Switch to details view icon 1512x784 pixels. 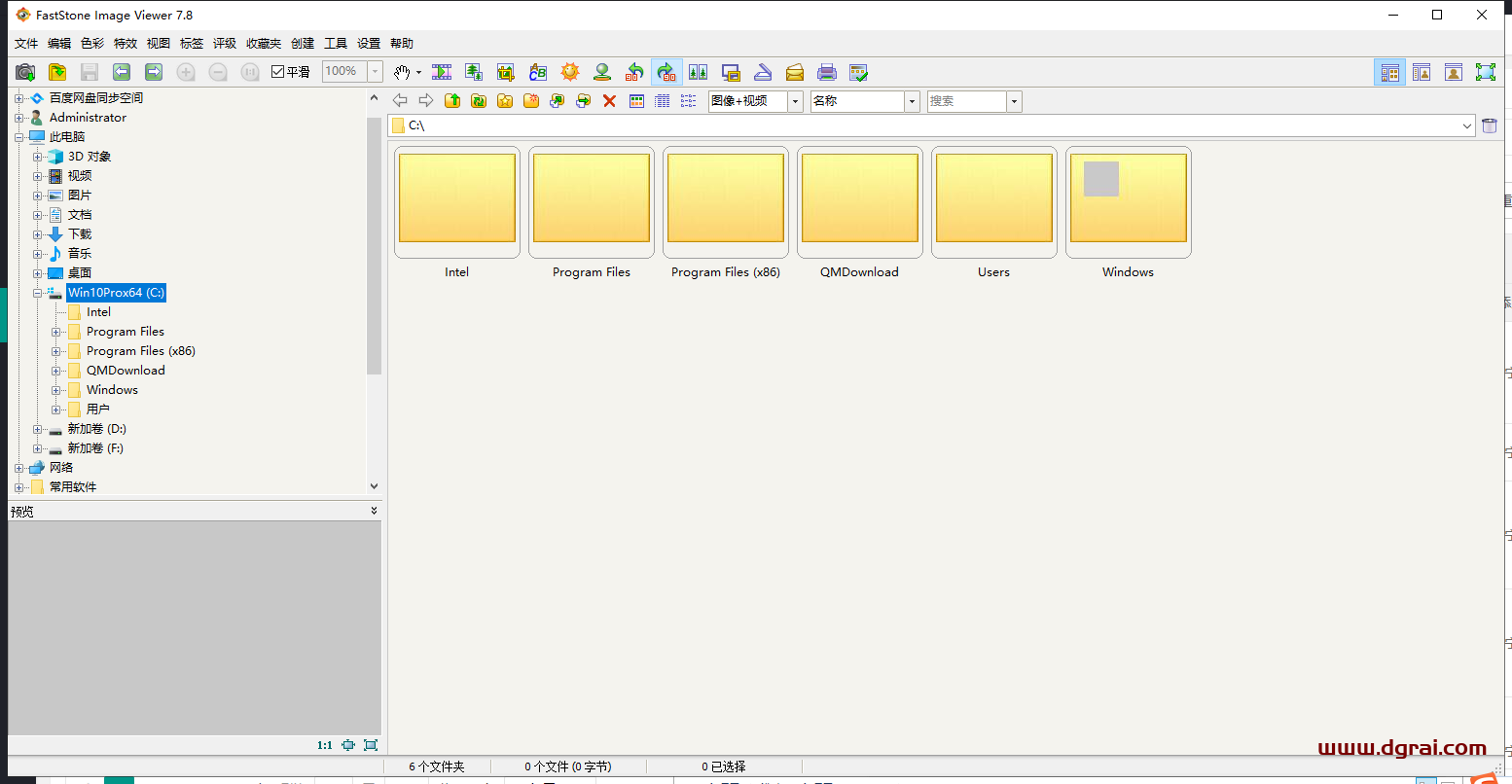(x=663, y=101)
